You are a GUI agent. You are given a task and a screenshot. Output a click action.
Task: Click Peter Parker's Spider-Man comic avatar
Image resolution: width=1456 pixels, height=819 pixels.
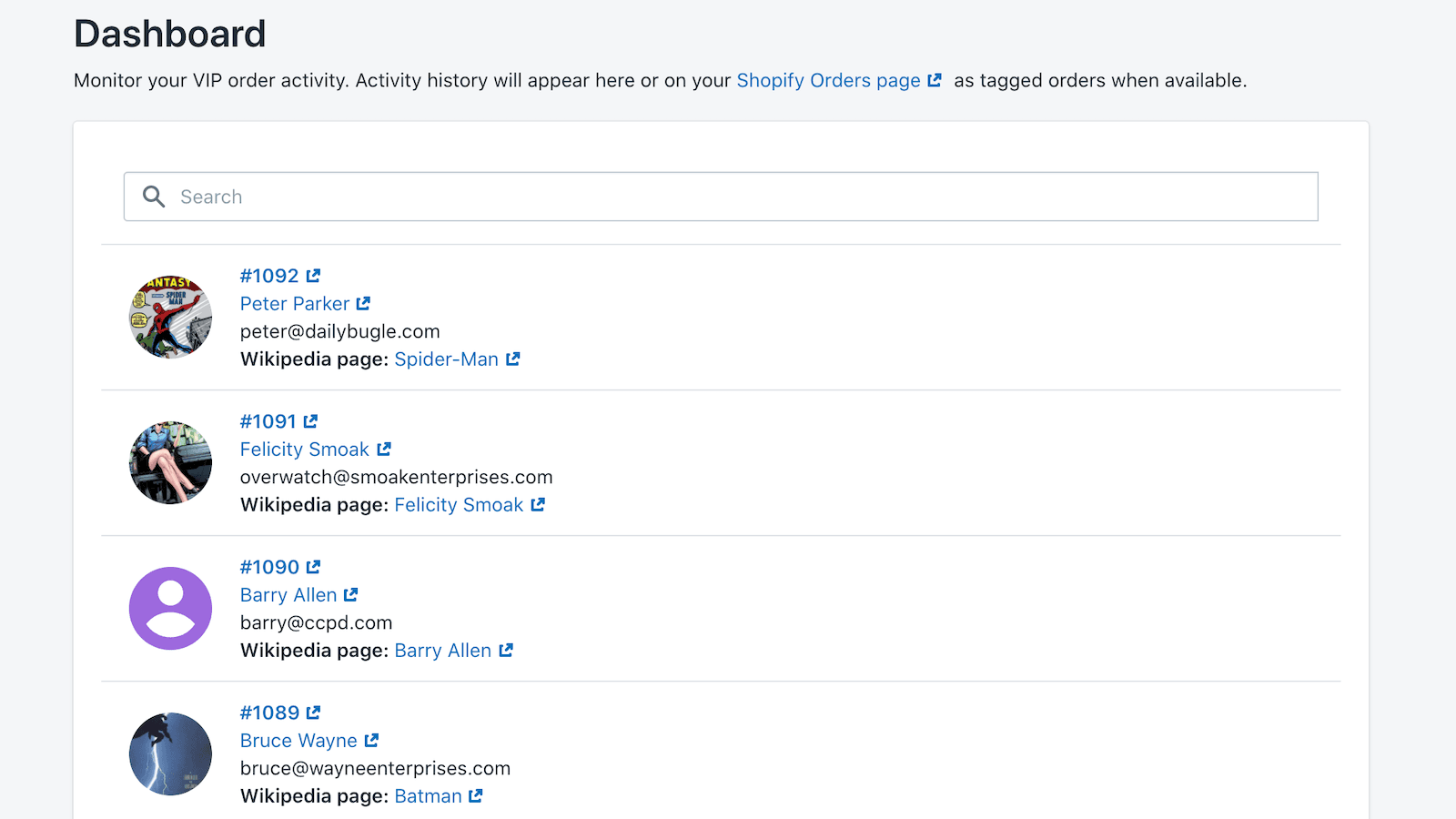coord(170,317)
